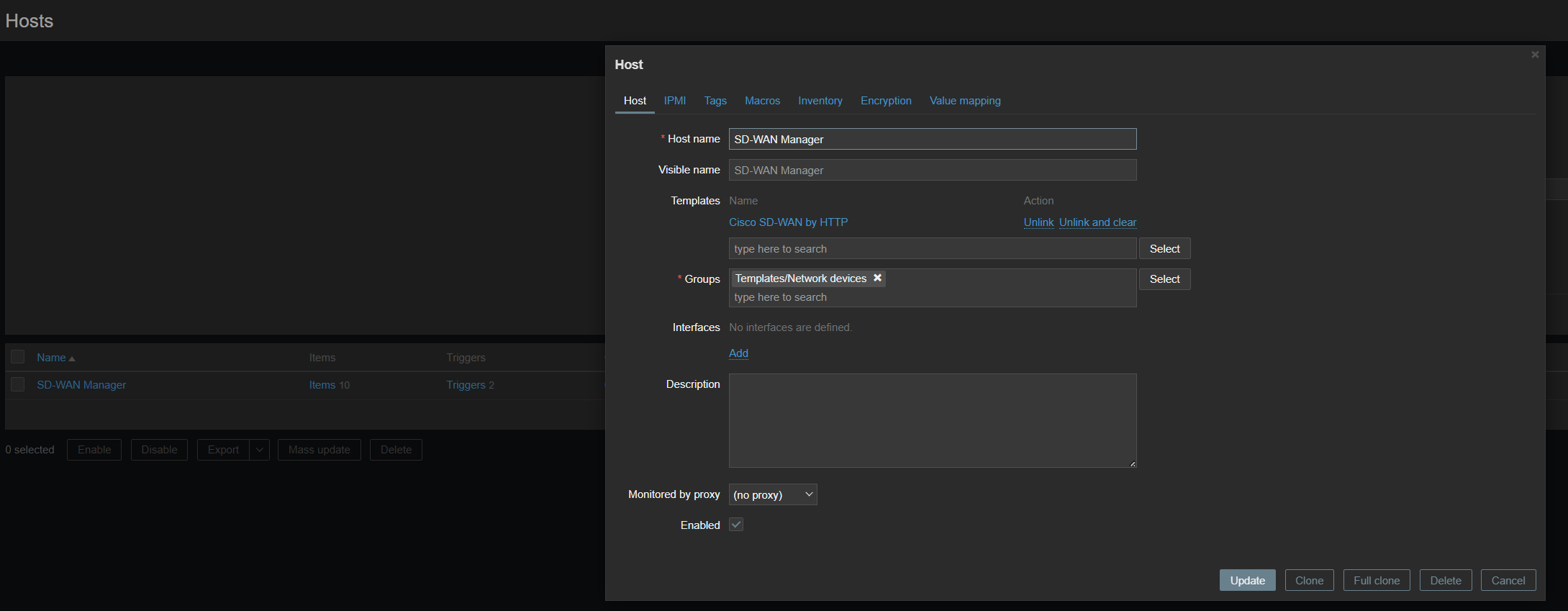Image resolution: width=1568 pixels, height=611 pixels.
Task: Focus the Host name input field
Action: (932, 139)
